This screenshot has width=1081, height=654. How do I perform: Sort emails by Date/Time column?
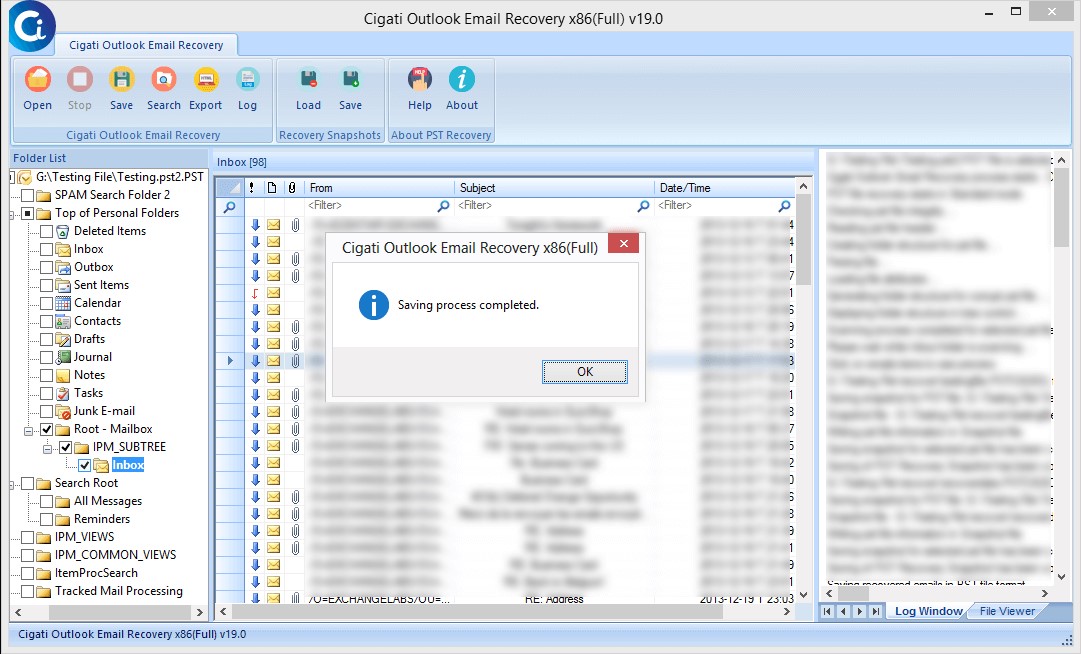point(725,187)
